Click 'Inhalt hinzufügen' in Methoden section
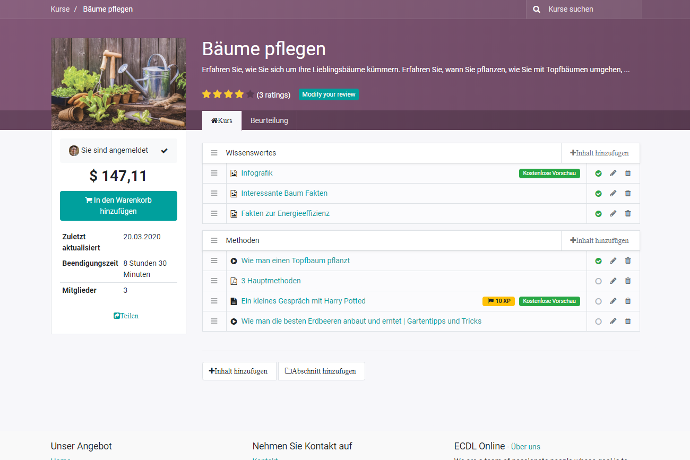The image size is (690, 460). point(600,240)
